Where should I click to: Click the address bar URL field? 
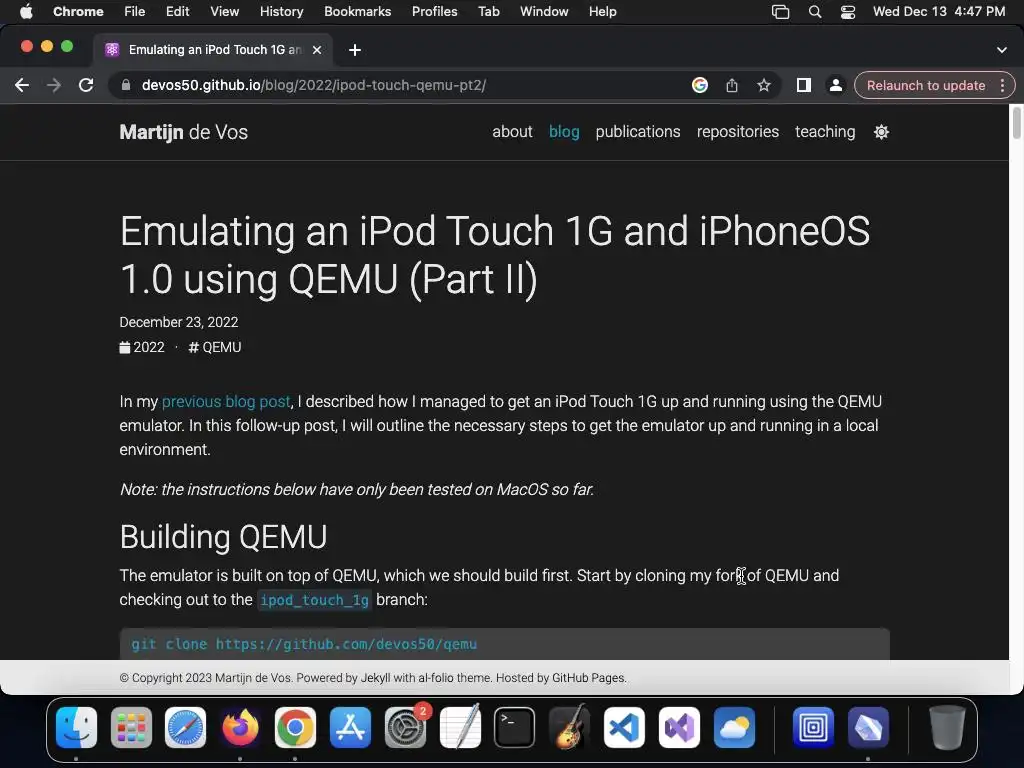coord(405,86)
